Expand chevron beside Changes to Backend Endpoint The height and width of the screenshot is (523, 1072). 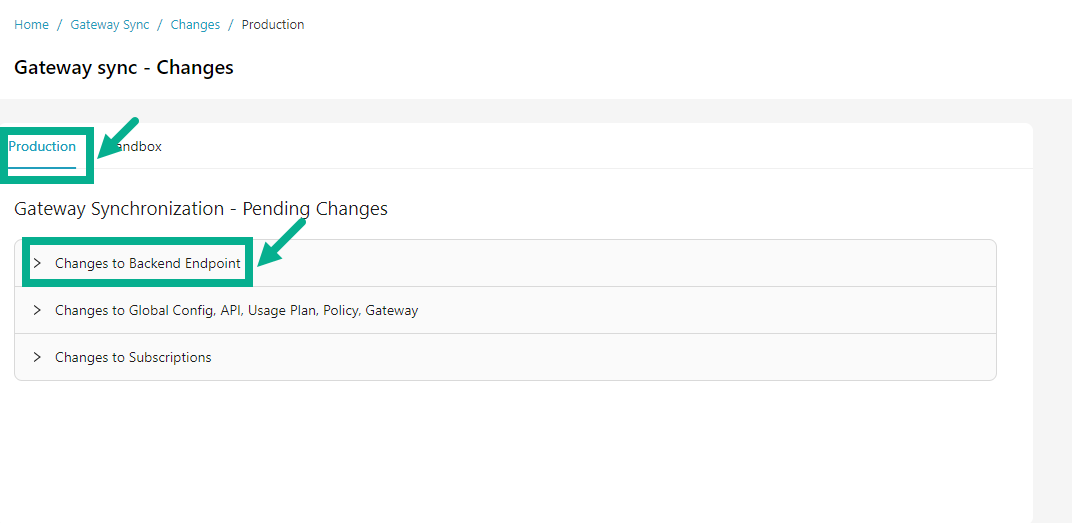click(37, 264)
